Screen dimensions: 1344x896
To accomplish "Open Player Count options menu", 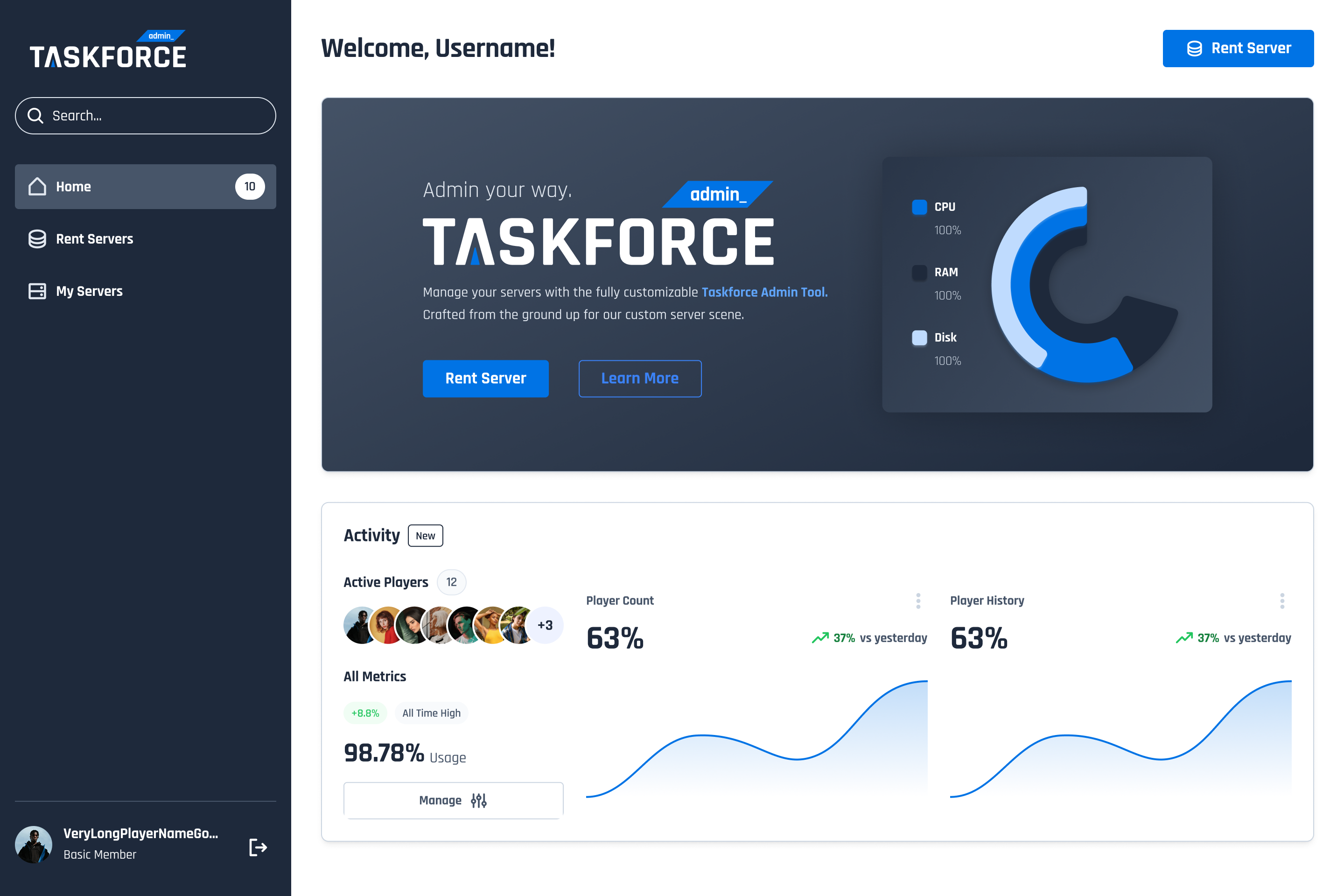I will click(x=918, y=601).
